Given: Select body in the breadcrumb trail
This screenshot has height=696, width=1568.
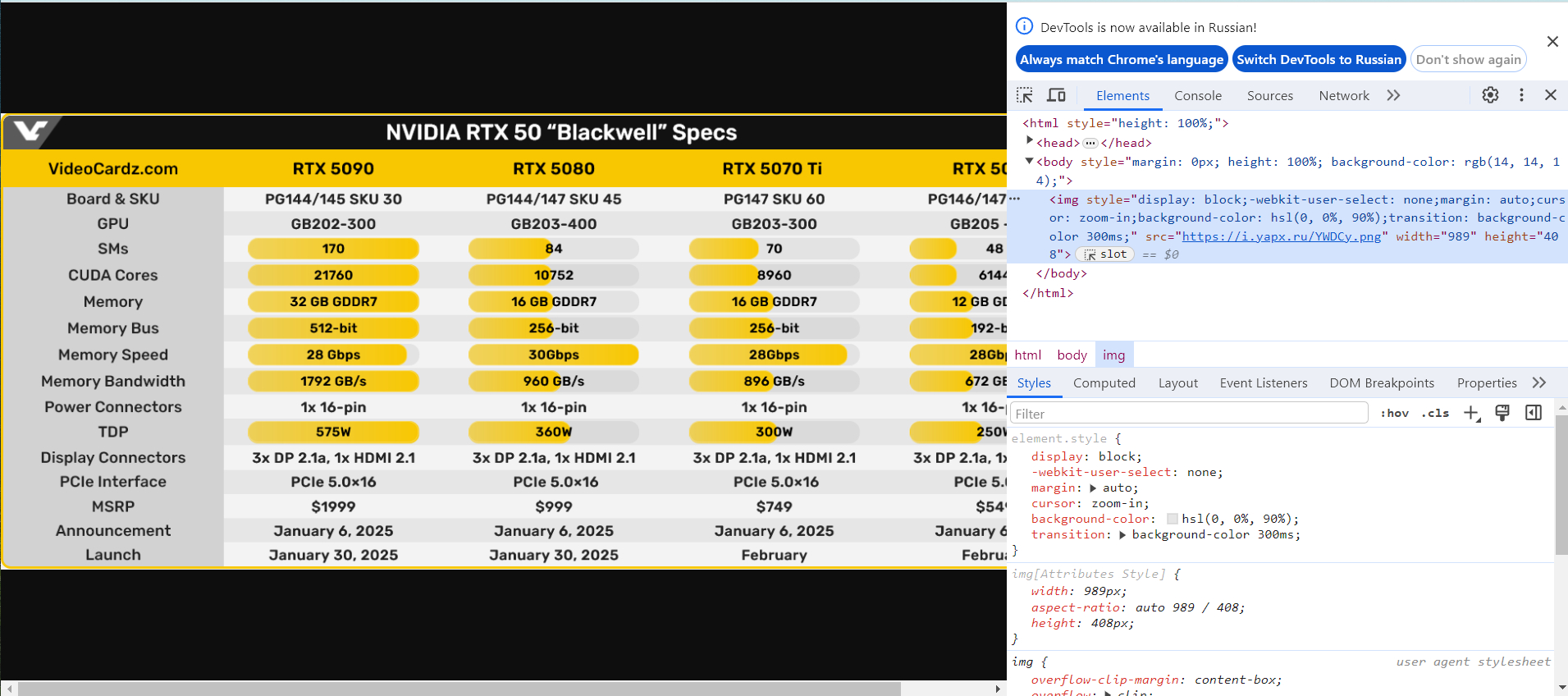Looking at the screenshot, I should point(1072,355).
